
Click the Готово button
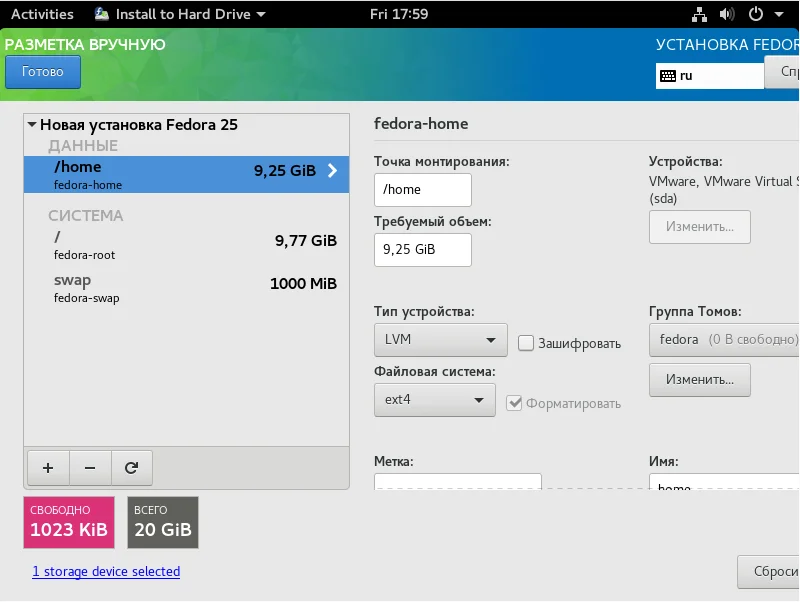[43, 72]
